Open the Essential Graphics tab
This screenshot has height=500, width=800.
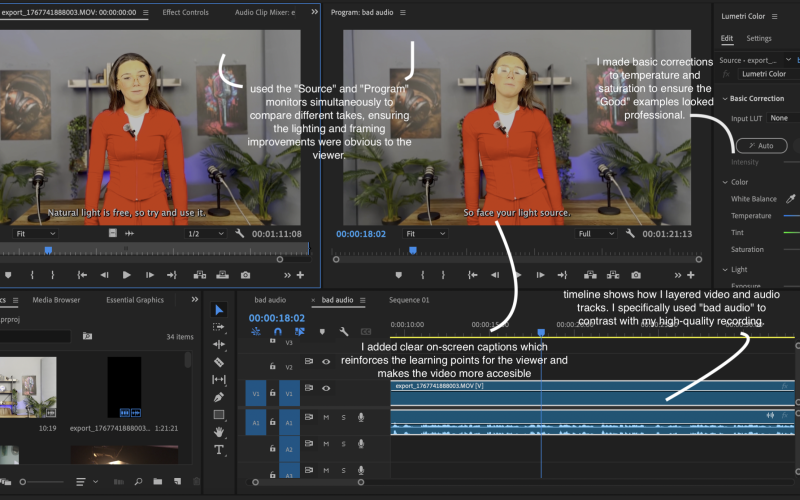[134, 299]
